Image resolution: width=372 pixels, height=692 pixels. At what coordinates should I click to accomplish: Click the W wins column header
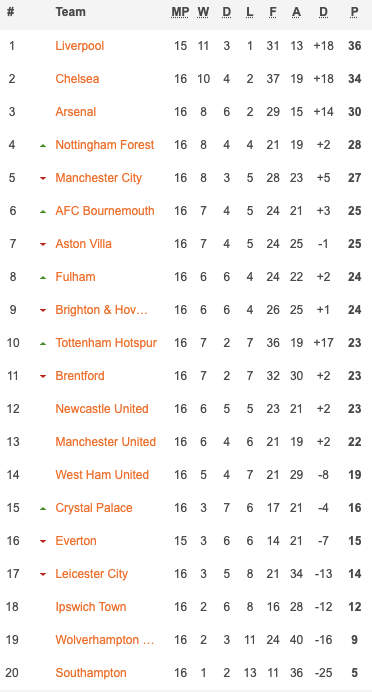pos(203,12)
